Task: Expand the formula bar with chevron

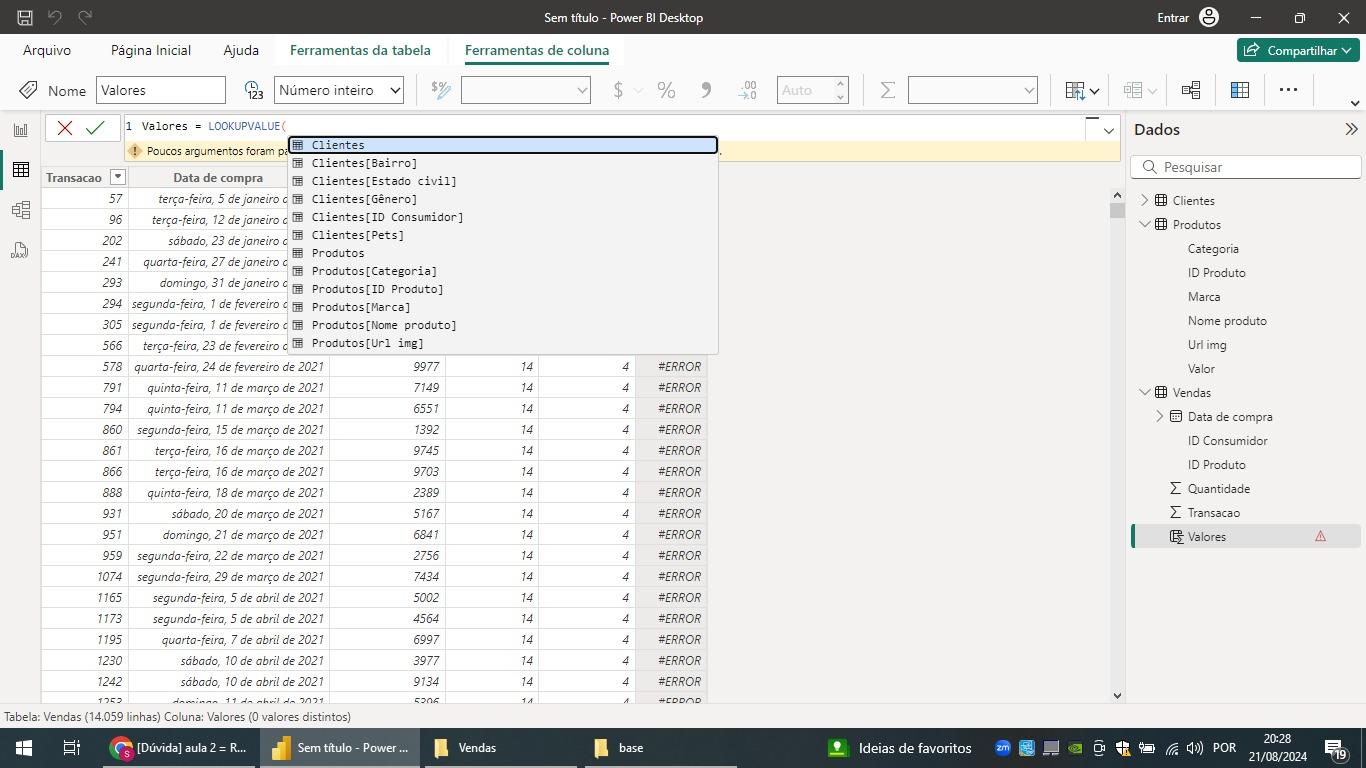Action: coord(1108,130)
